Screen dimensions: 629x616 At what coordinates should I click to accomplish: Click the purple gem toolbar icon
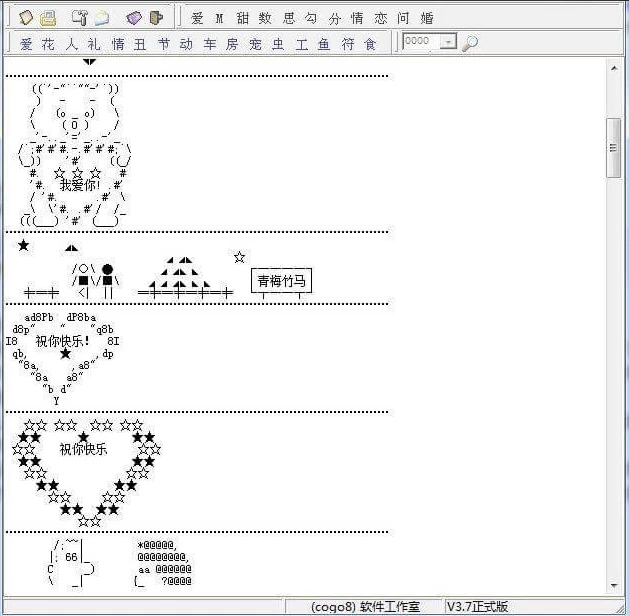coord(134,17)
